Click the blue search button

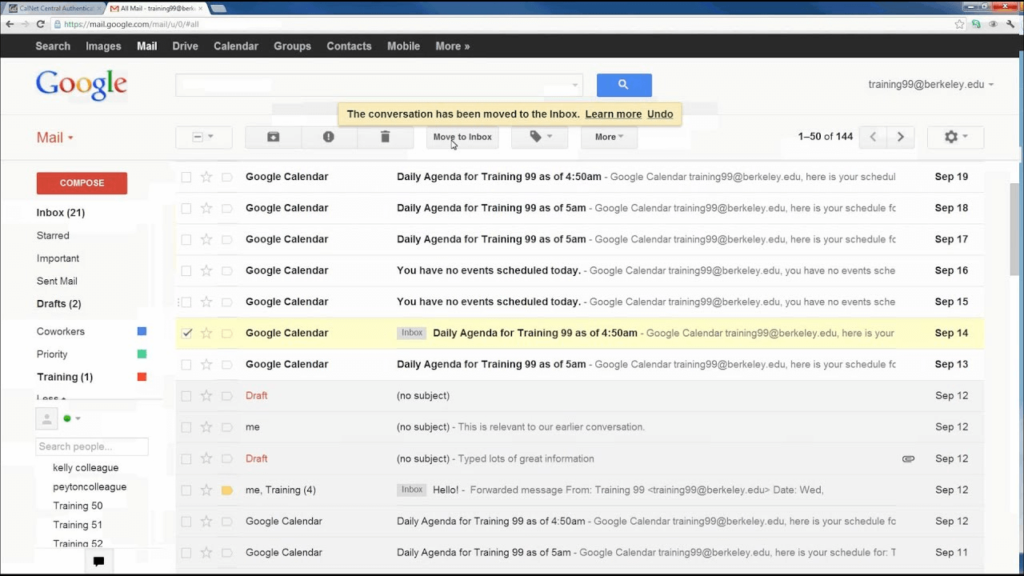coord(624,85)
